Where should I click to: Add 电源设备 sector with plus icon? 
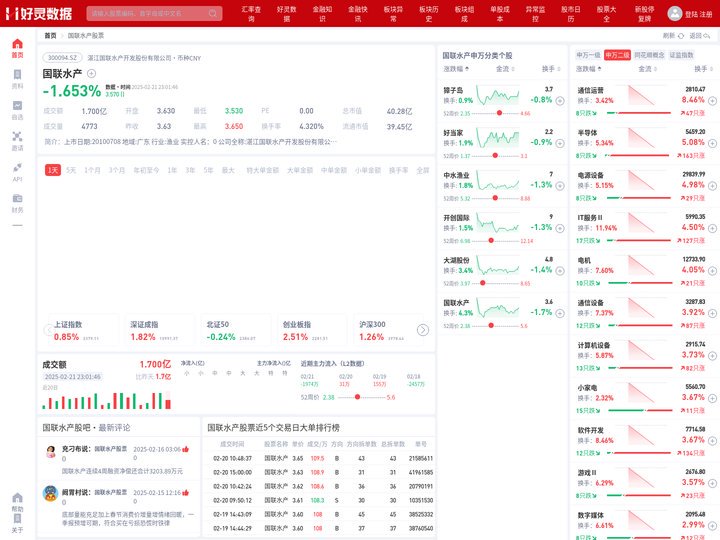[x=712, y=186]
